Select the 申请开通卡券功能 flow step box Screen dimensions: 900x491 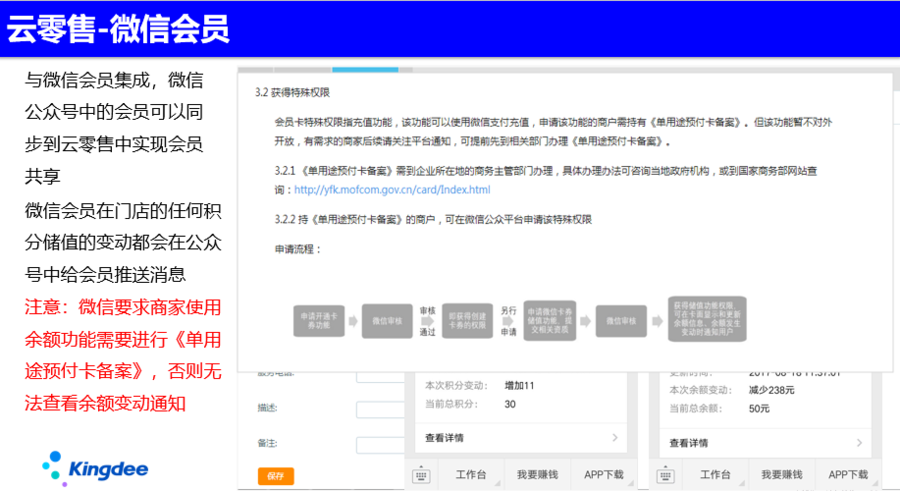tap(319, 320)
